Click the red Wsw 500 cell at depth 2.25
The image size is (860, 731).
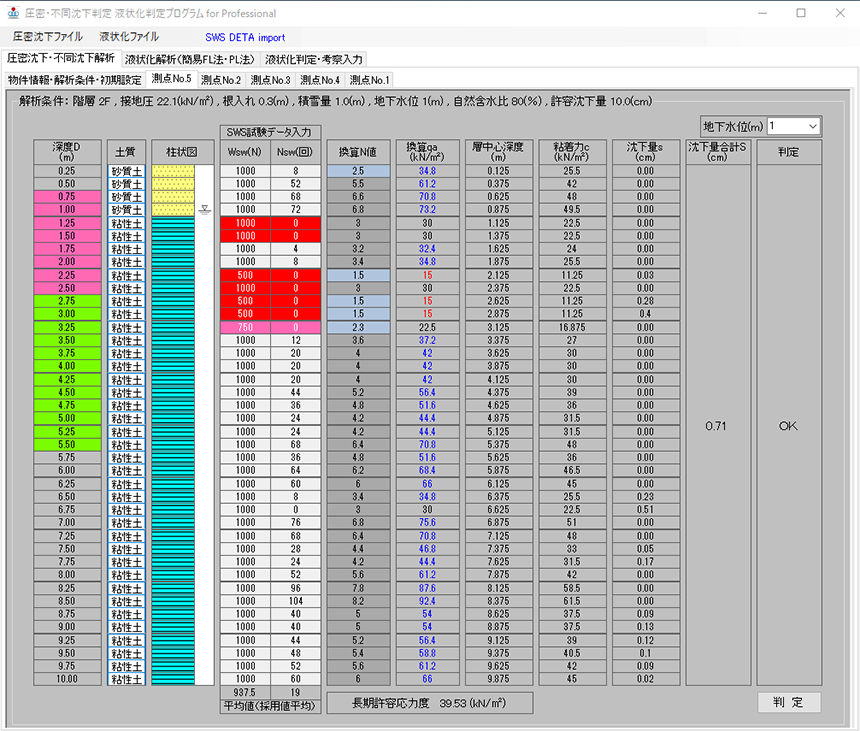tap(245, 275)
